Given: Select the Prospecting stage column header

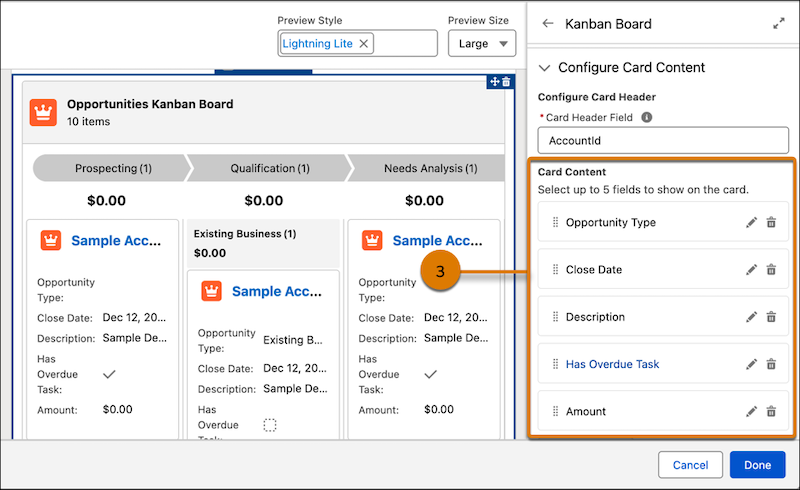Looking at the screenshot, I should point(105,168).
